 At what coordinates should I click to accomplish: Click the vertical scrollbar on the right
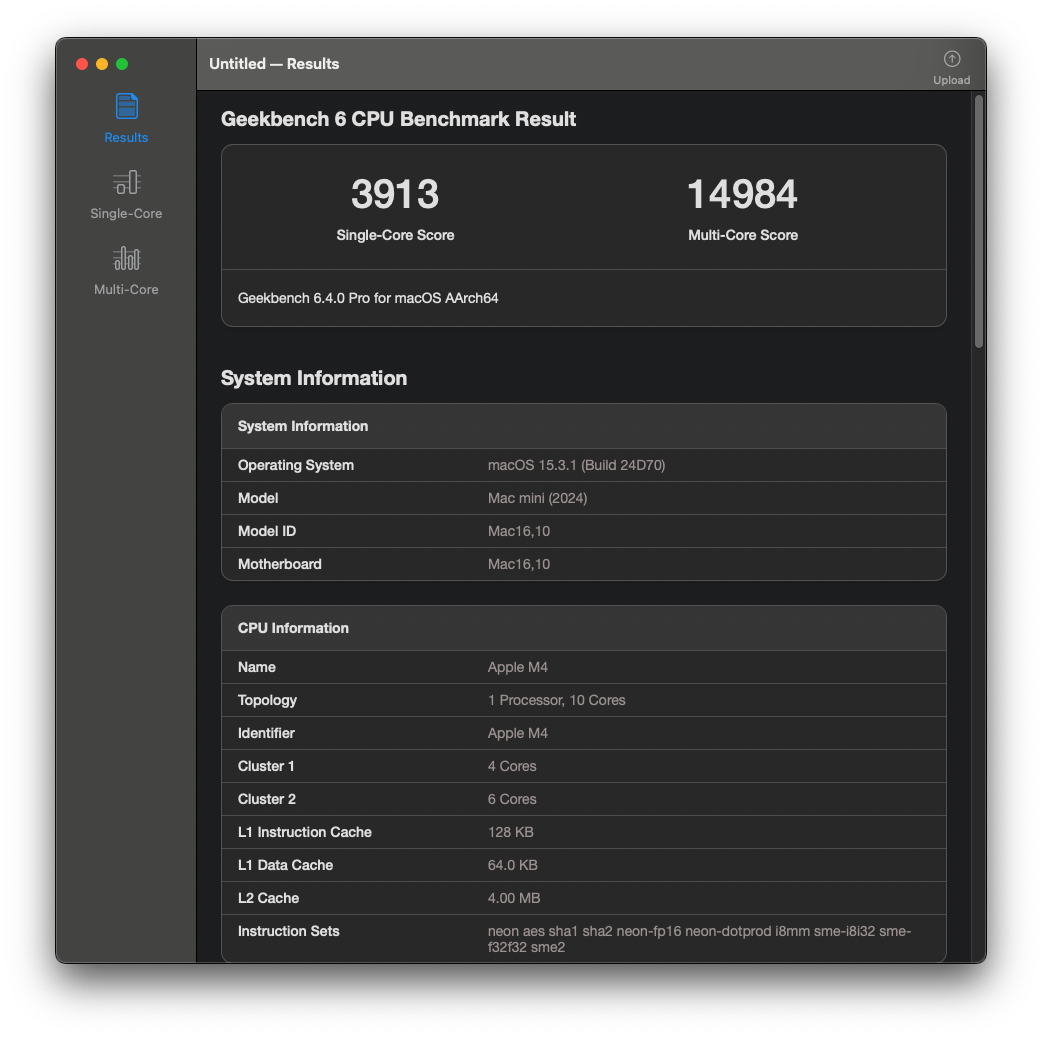click(x=979, y=222)
